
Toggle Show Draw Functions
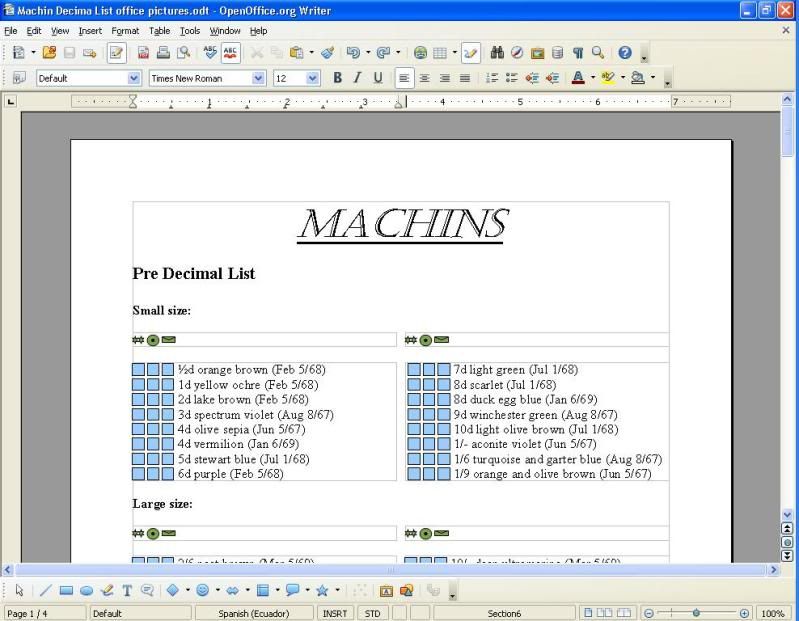click(x=470, y=52)
